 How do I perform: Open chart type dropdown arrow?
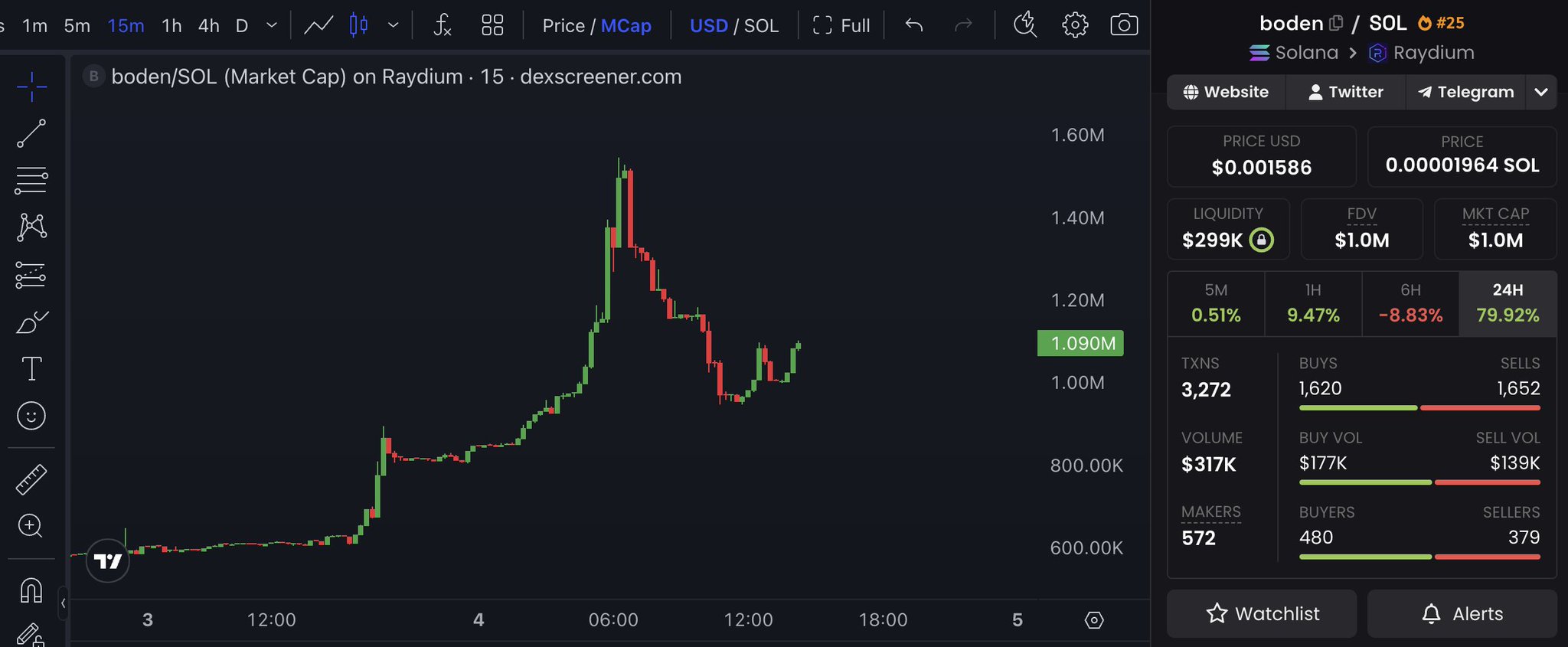pyautogui.click(x=394, y=25)
